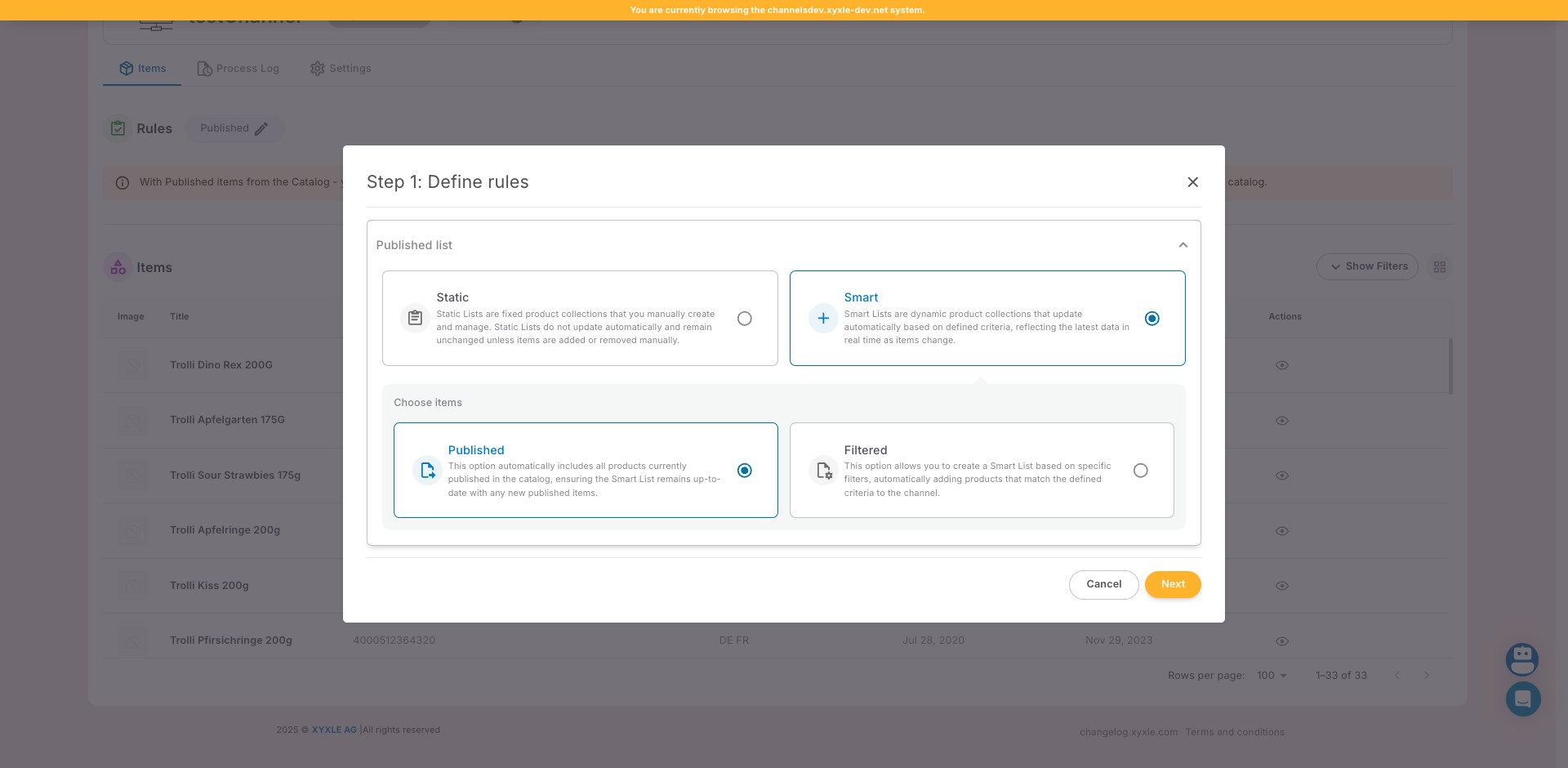Click the plus icon on the Smart option
1568x768 pixels.
(x=822, y=318)
